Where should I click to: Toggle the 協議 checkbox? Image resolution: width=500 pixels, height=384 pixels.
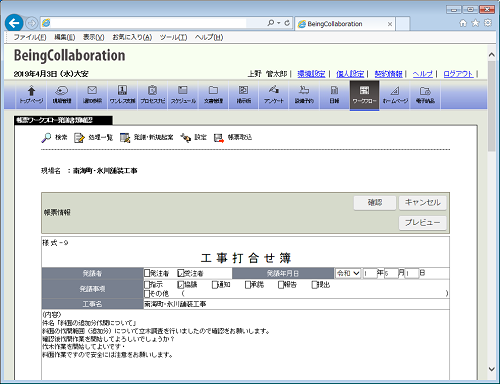pyautogui.click(x=181, y=285)
